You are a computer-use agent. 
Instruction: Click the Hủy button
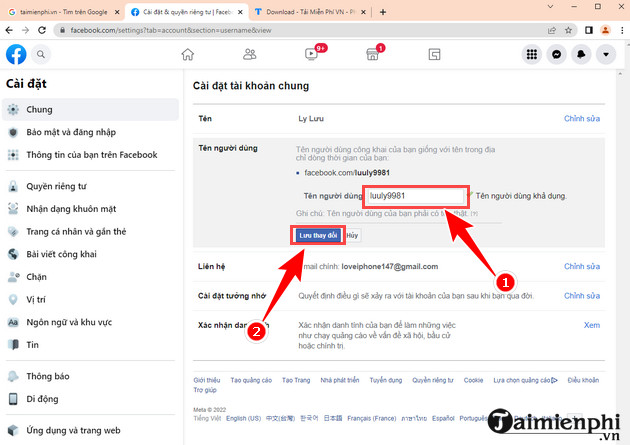[x=352, y=235]
